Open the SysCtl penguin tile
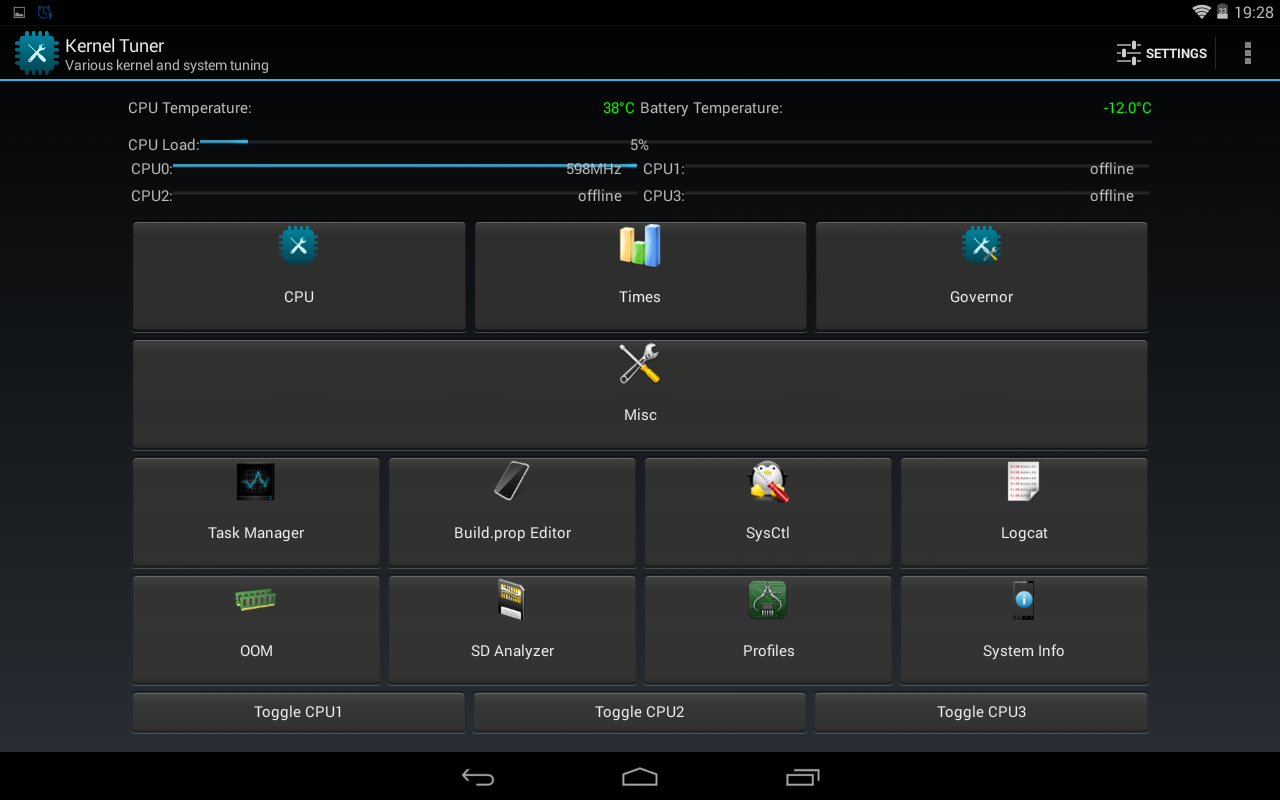Screen dimensions: 1280x800 [768, 512]
